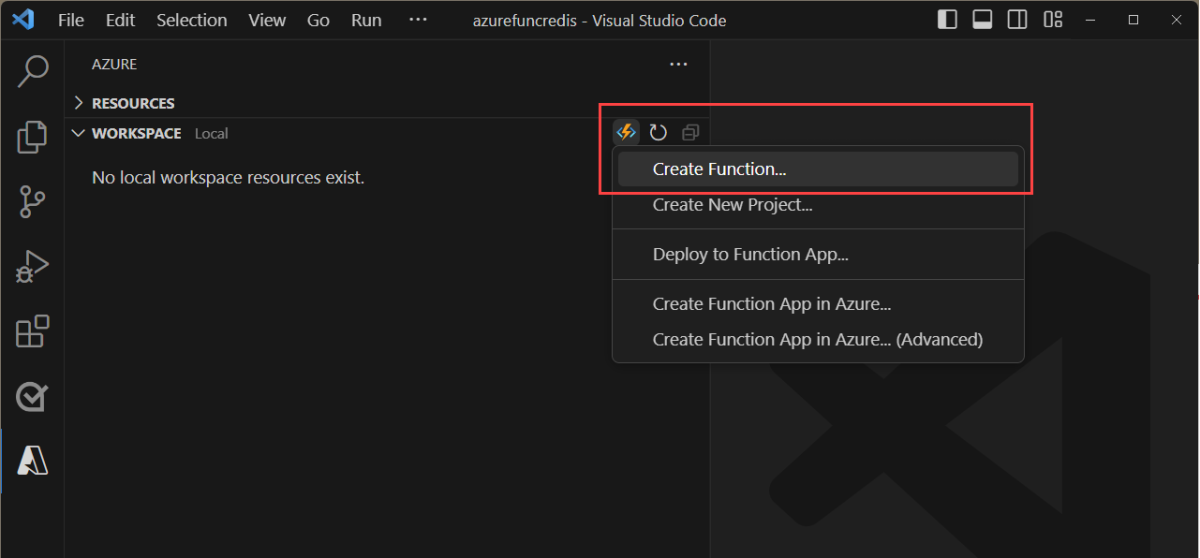The height and width of the screenshot is (558, 1200).
Task: Toggle the primary side bar layout button
Action: 947,20
